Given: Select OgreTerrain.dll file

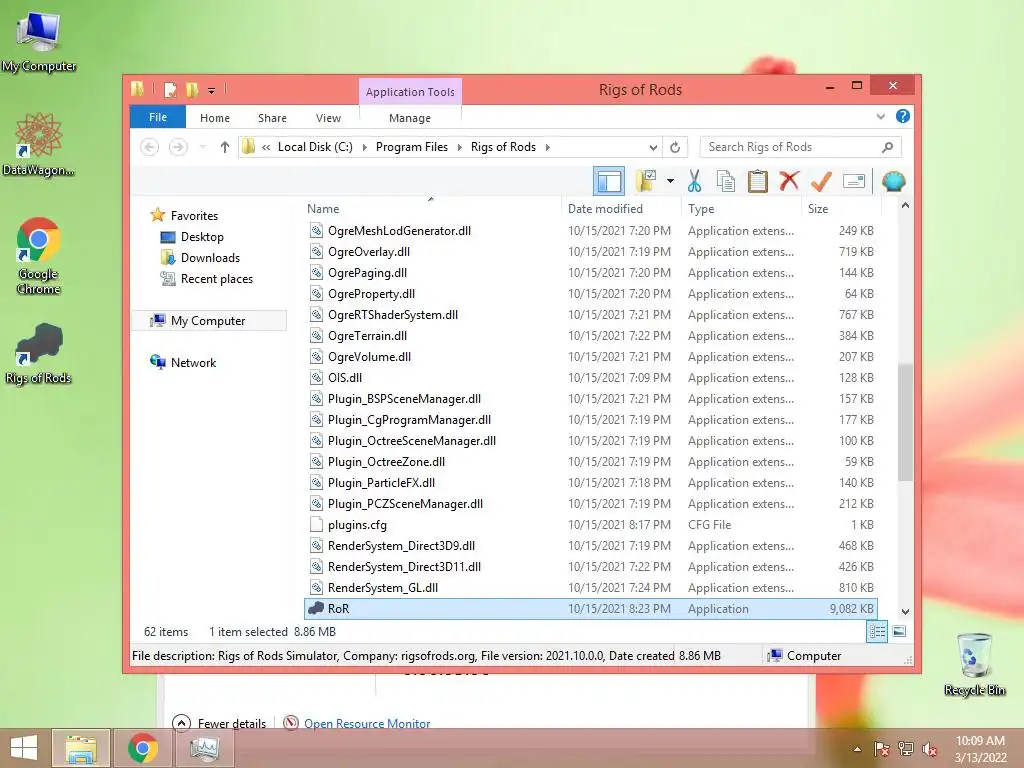Looking at the screenshot, I should 590,336.
